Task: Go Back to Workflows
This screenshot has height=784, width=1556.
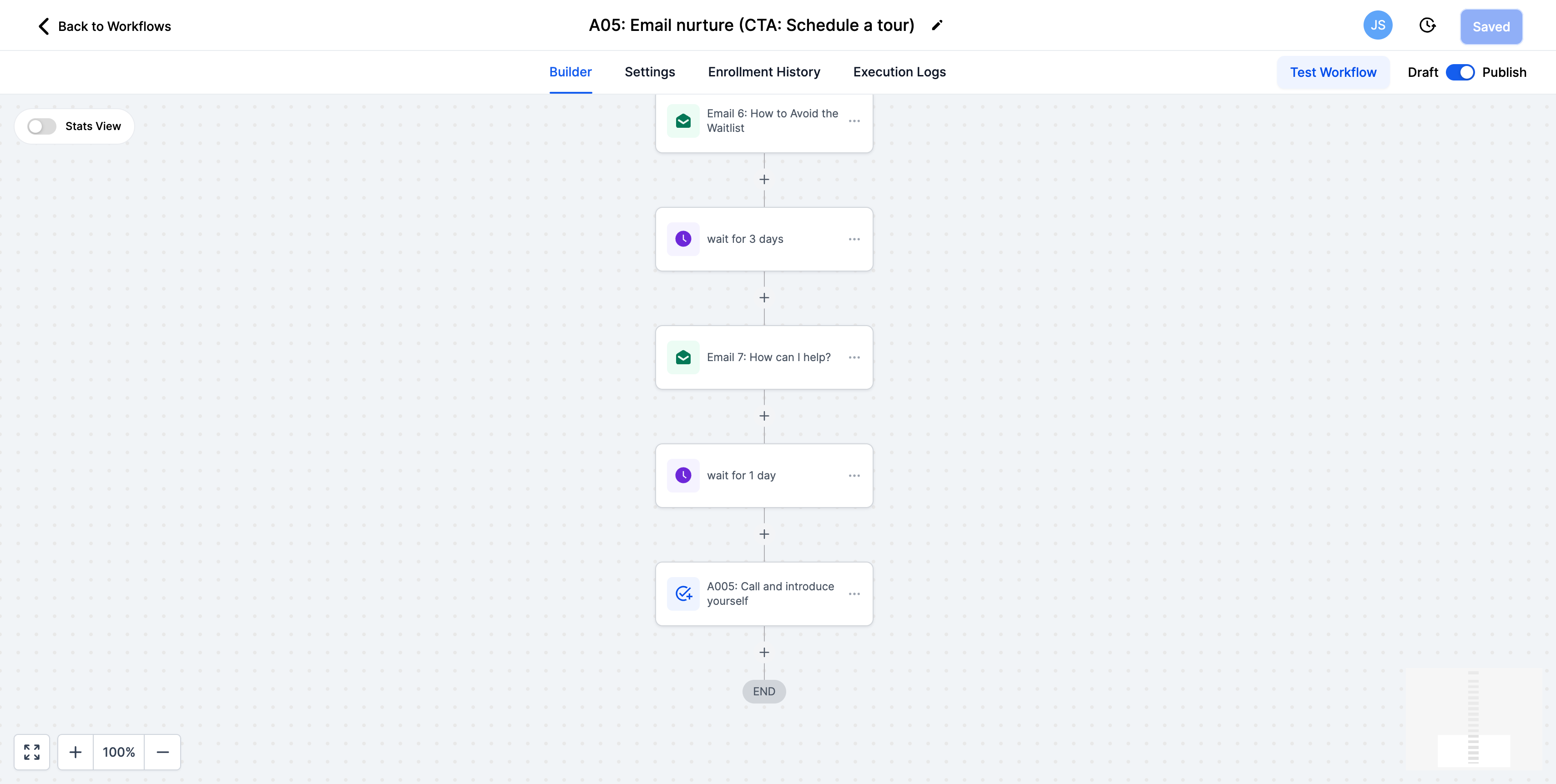Action: coord(105,26)
